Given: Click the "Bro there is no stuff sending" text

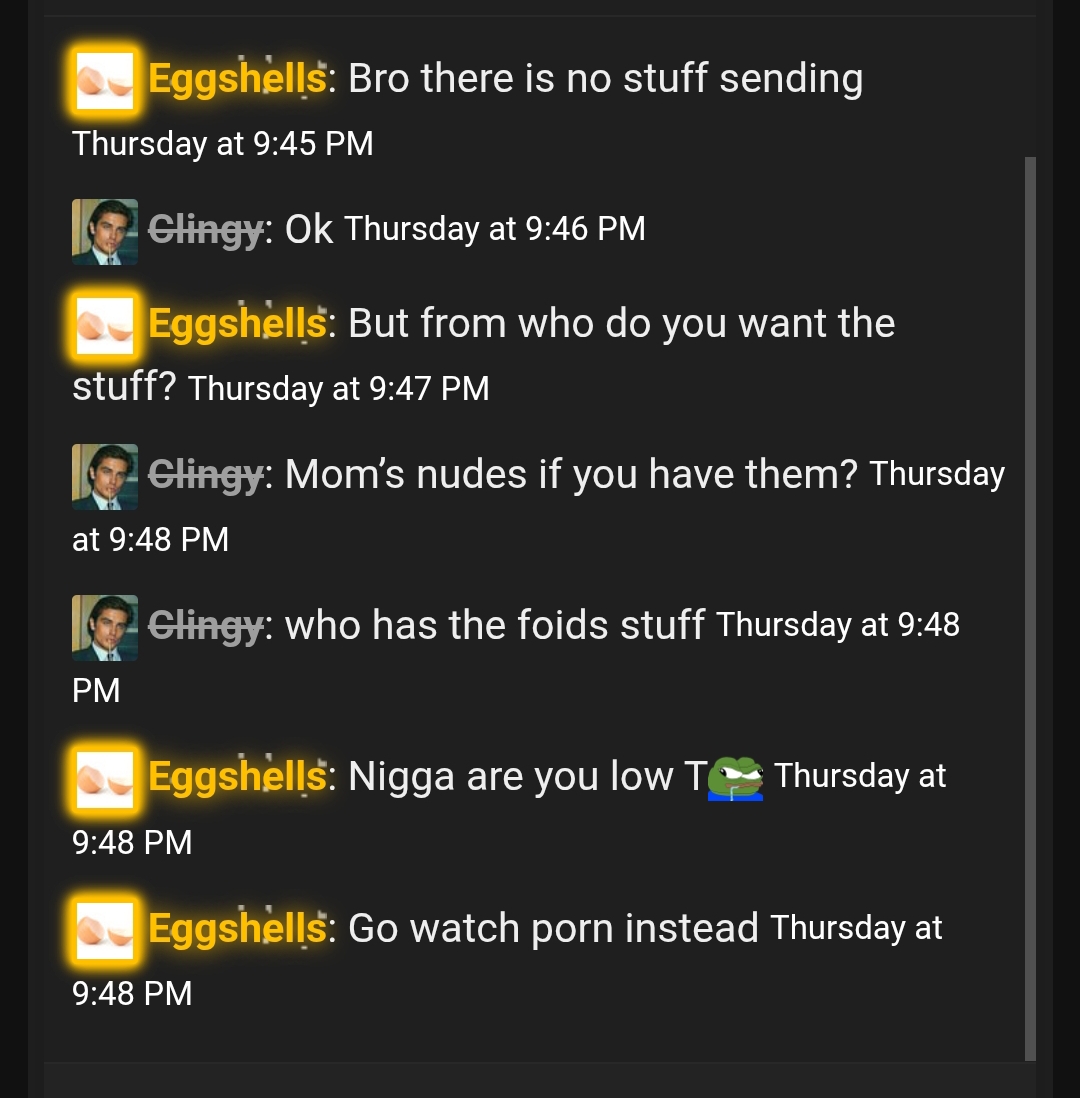Looking at the screenshot, I should pos(605,79).
